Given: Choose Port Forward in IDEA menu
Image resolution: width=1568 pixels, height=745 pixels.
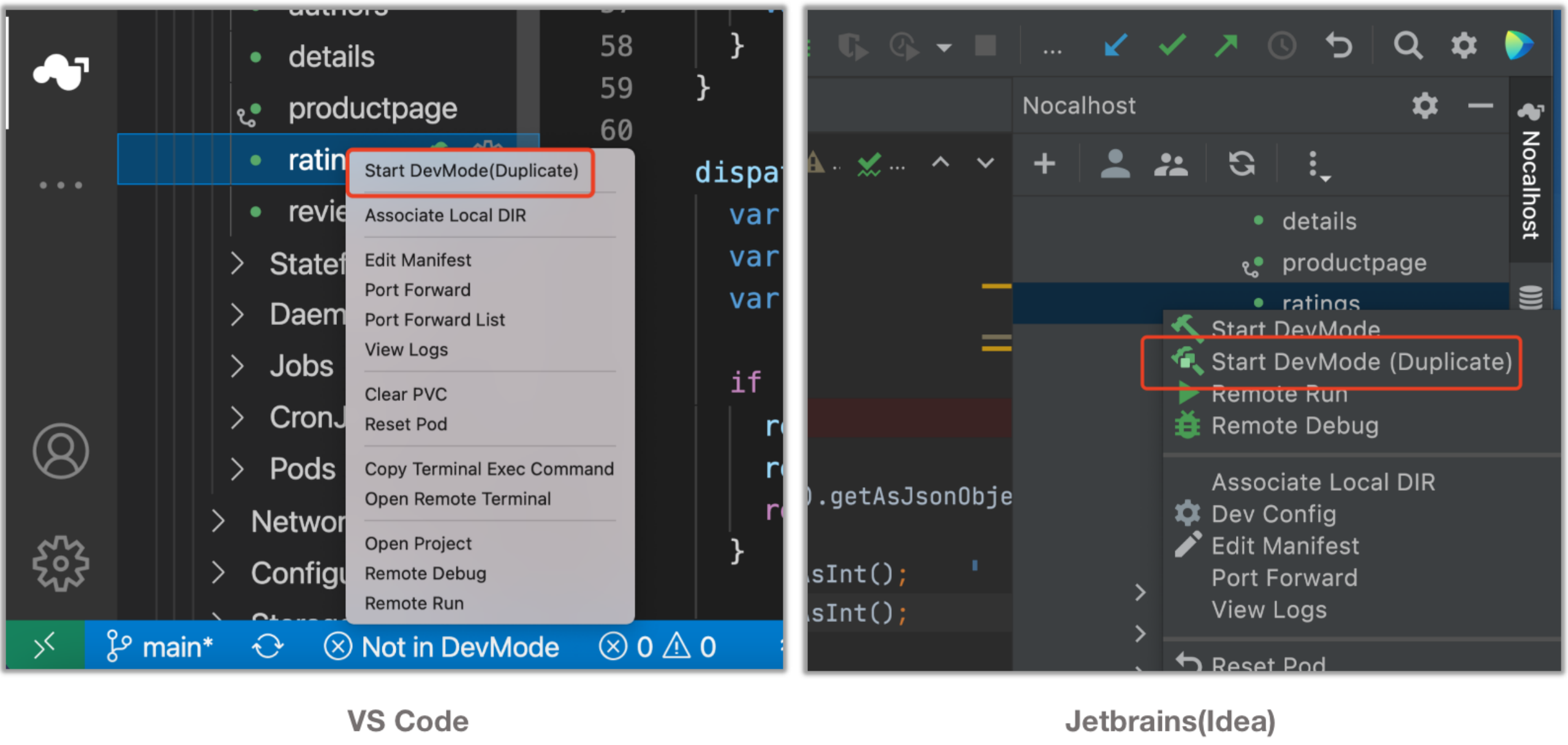Looking at the screenshot, I should pos(1284,578).
